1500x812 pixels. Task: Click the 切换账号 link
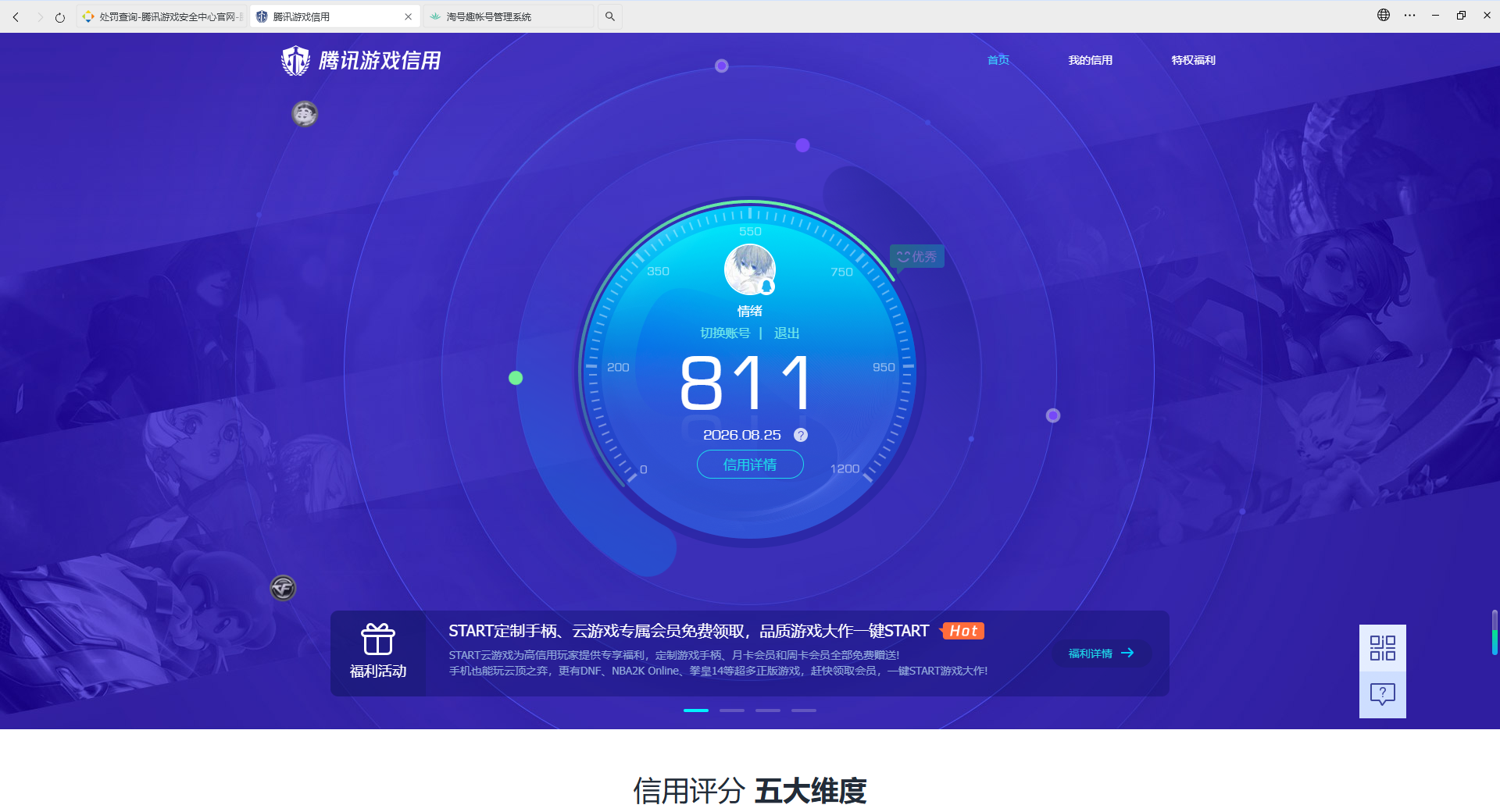pyautogui.click(x=725, y=333)
